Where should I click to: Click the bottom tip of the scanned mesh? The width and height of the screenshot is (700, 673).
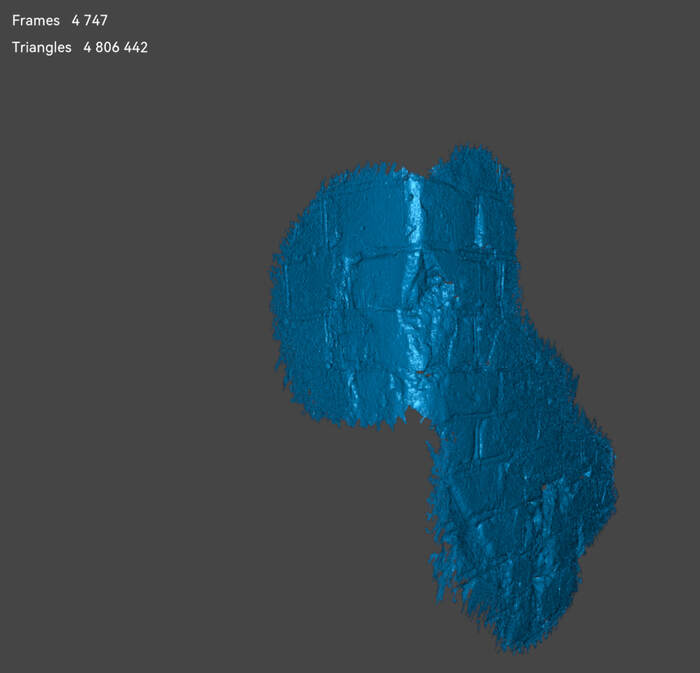(520, 640)
